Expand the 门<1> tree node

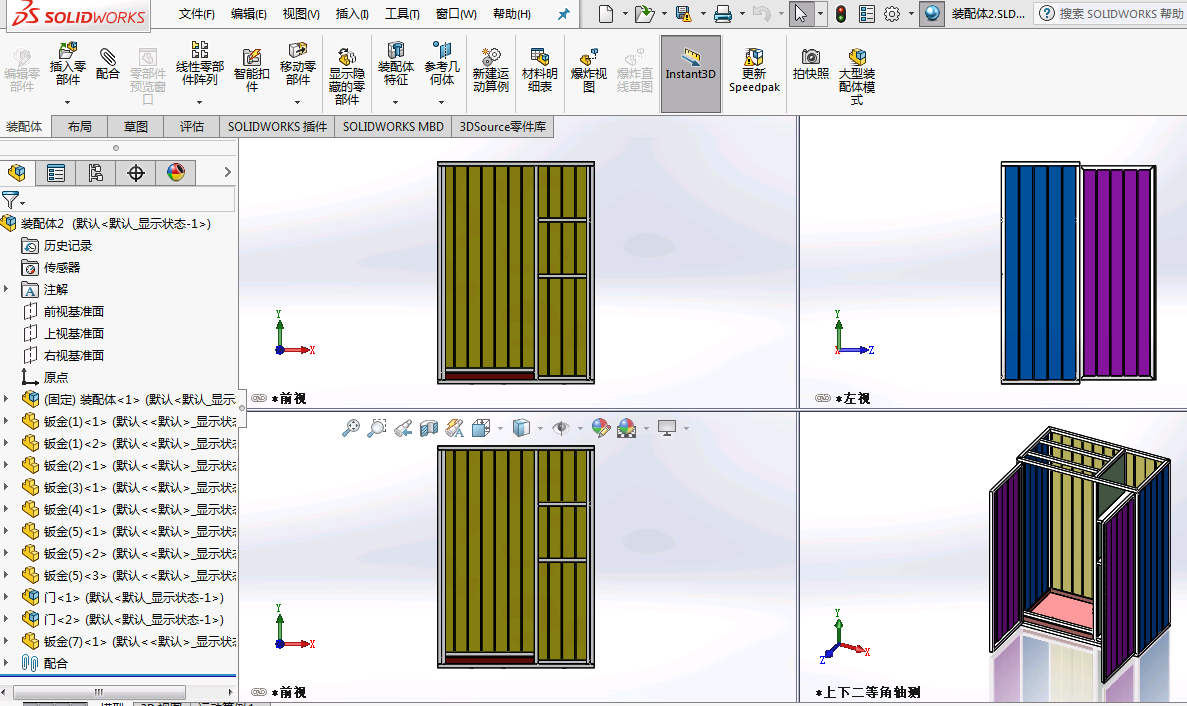[x=6, y=597]
